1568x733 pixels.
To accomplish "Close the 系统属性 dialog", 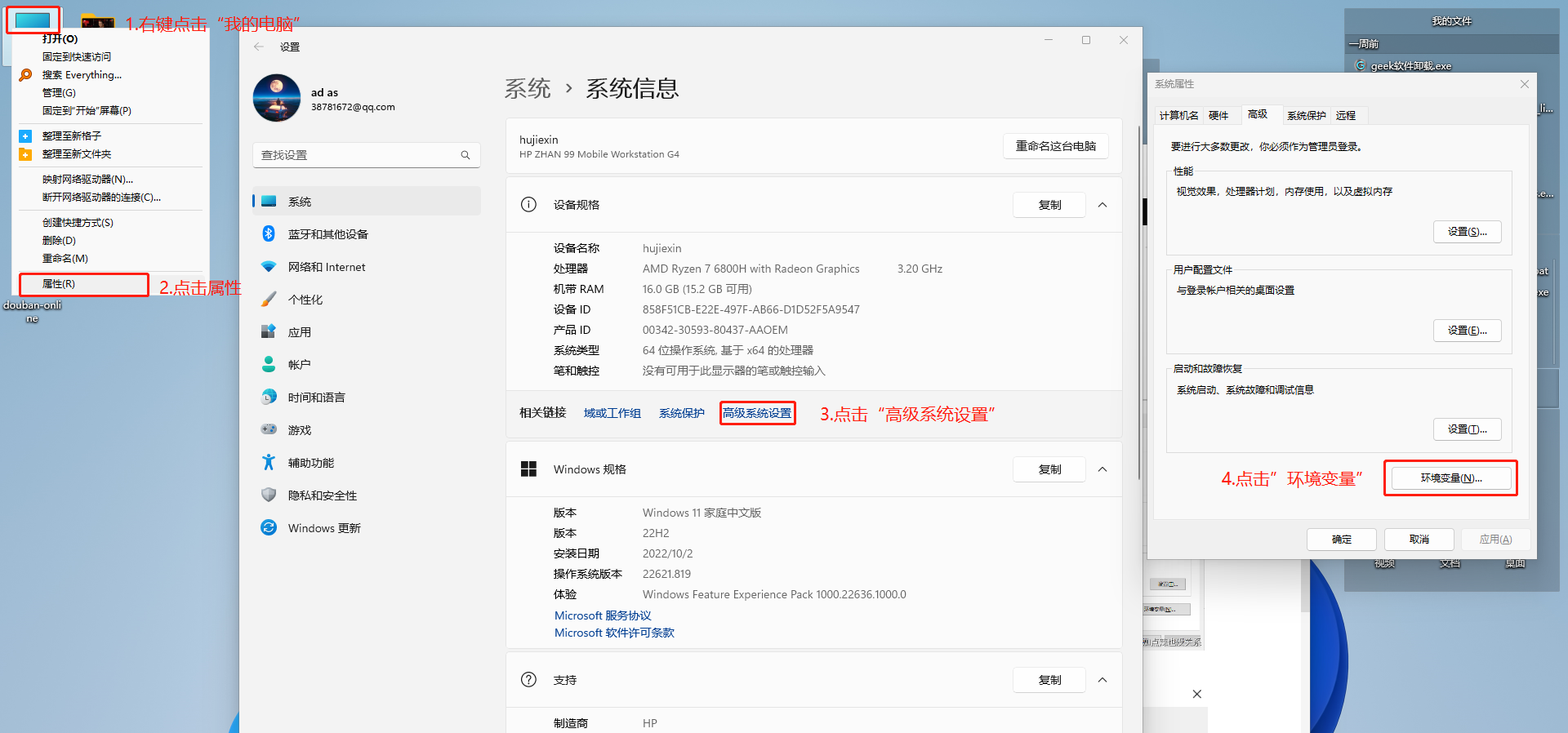I will pyautogui.click(x=1524, y=84).
